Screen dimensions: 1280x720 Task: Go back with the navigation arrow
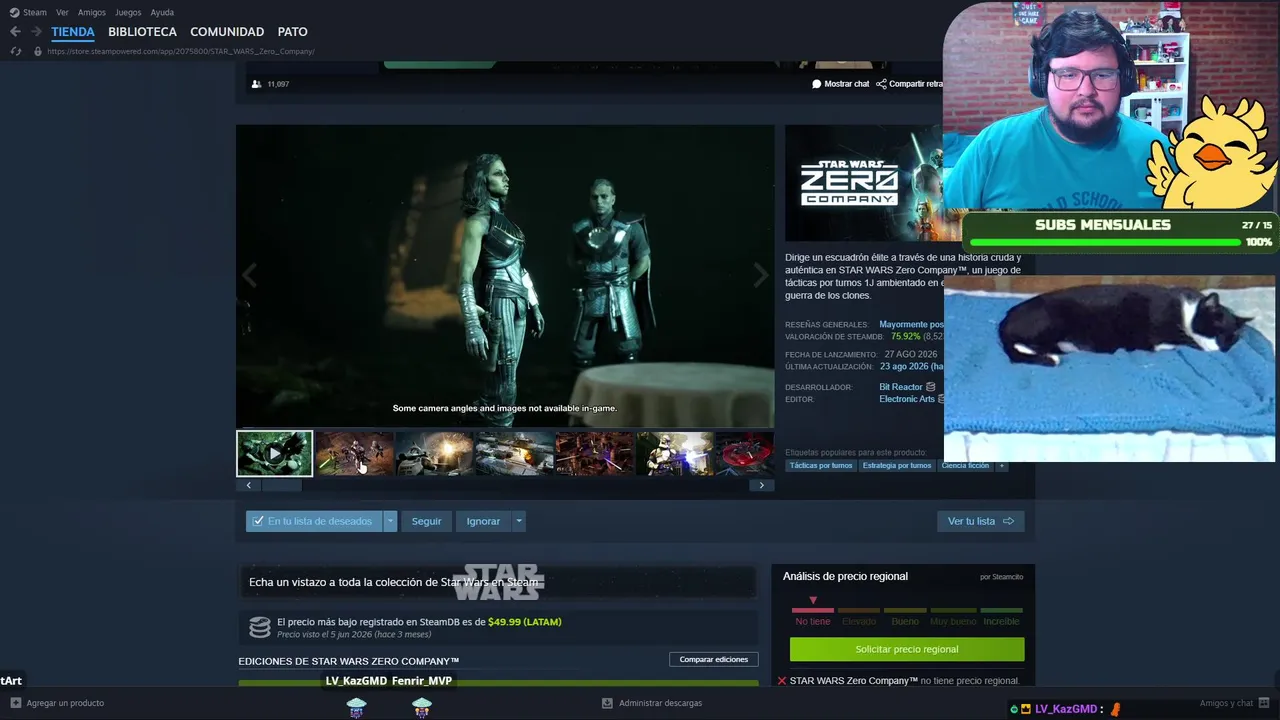pyautogui.click(x=15, y=32)
